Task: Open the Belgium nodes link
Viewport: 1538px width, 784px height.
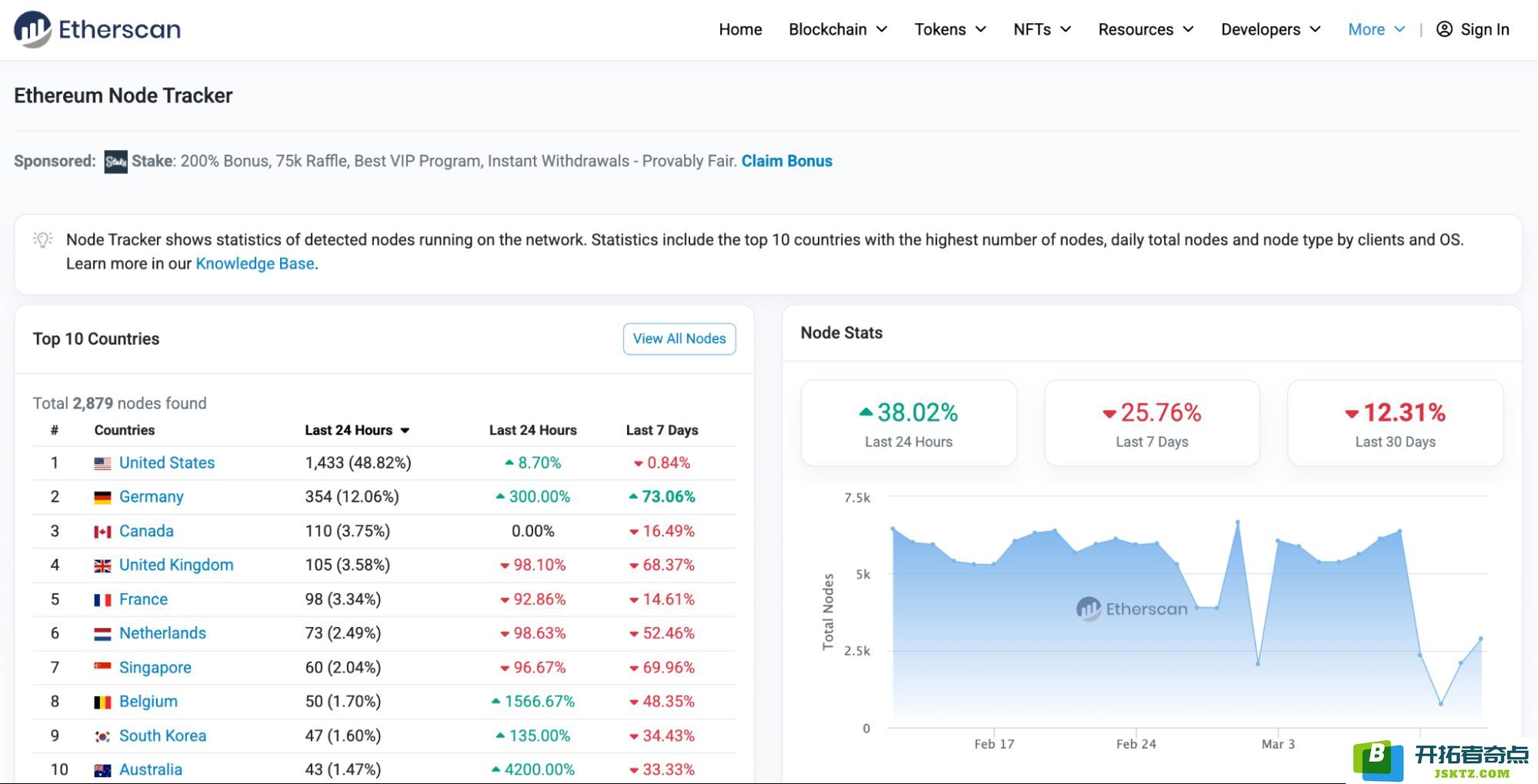Action: point(148,701)
